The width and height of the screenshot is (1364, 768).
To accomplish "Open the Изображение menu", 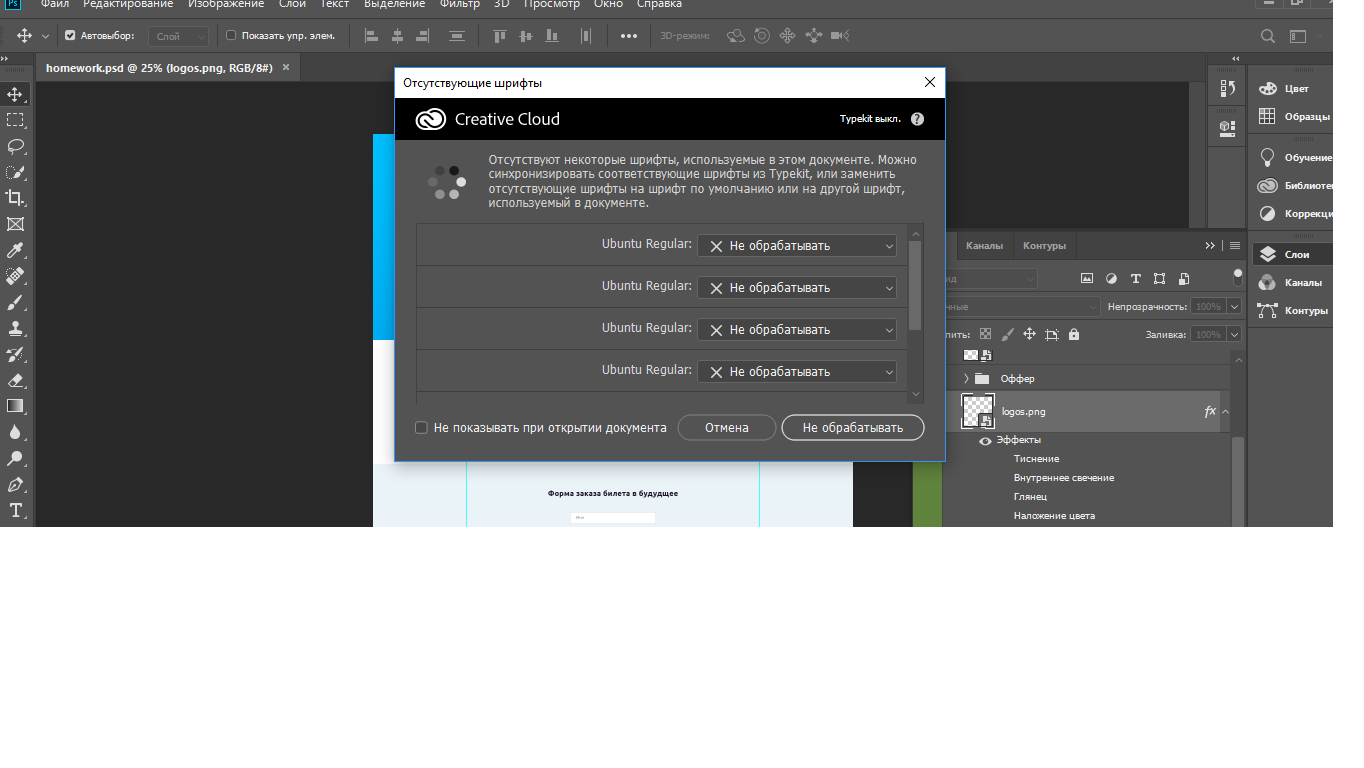I will click(x=226, y=5).
